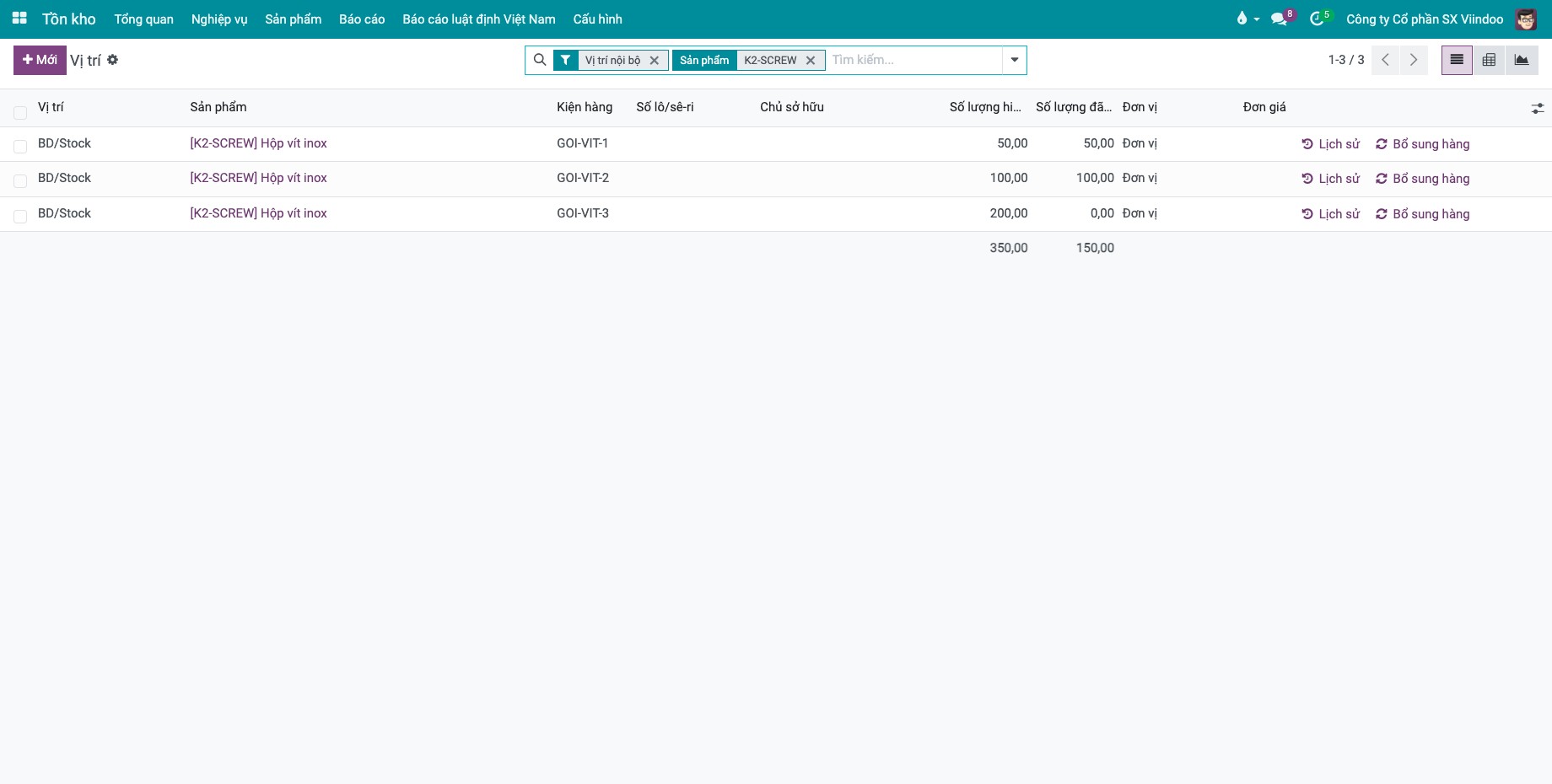Click the funnel filter icon in search
The height and width of the screenshot is (784, 1552).
click(x=566, y=60)
